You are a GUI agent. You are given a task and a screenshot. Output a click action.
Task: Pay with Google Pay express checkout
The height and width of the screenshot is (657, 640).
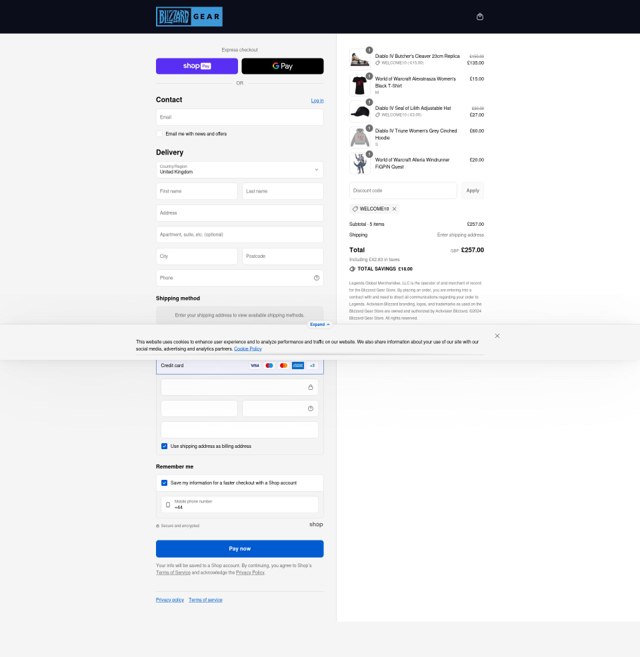(282, 66)
